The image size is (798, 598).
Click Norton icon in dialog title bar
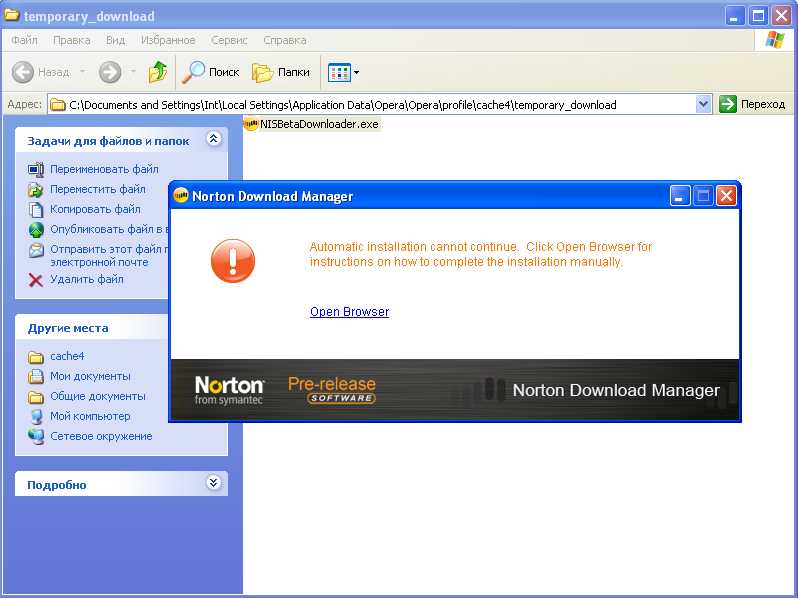point(181,196)
